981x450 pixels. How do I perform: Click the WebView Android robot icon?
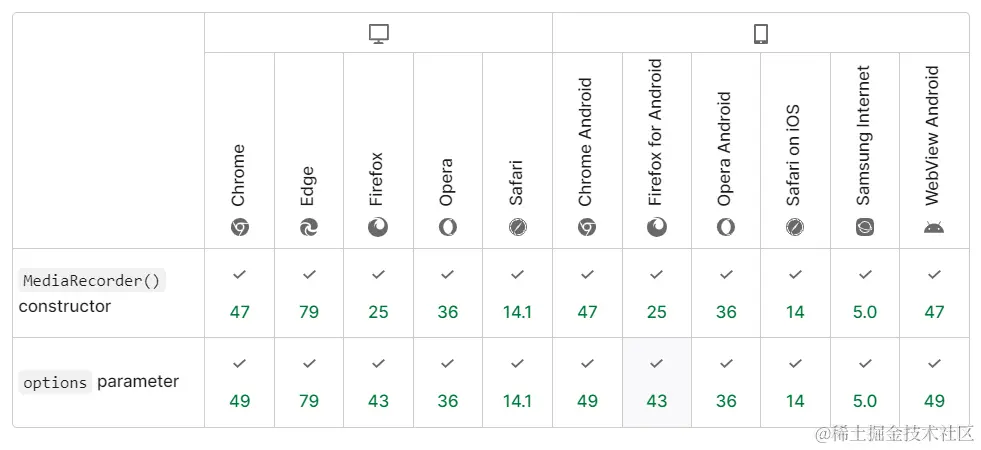[x=934, y=227]
